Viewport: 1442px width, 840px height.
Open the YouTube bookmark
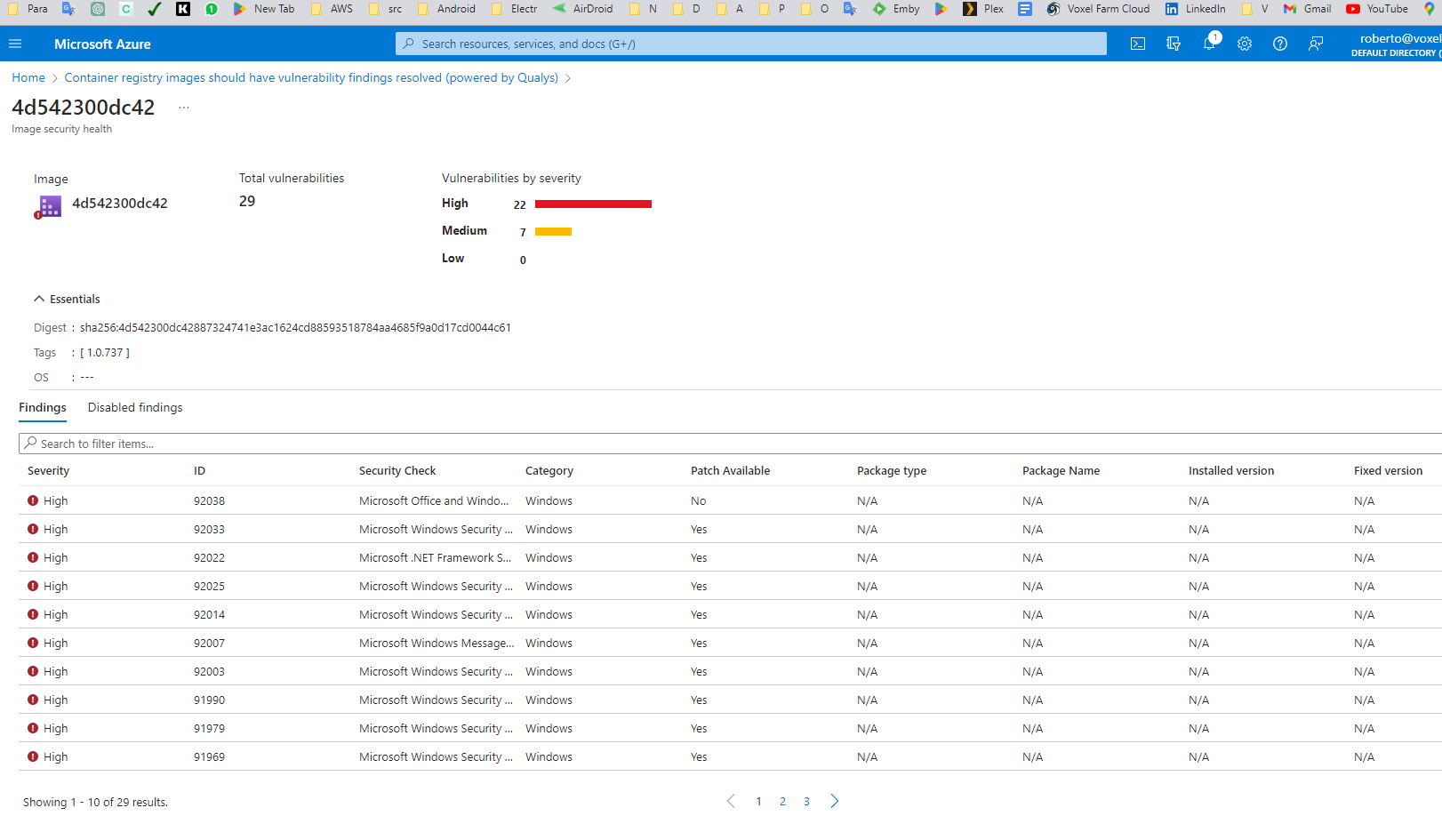(x=1377, y=9)
